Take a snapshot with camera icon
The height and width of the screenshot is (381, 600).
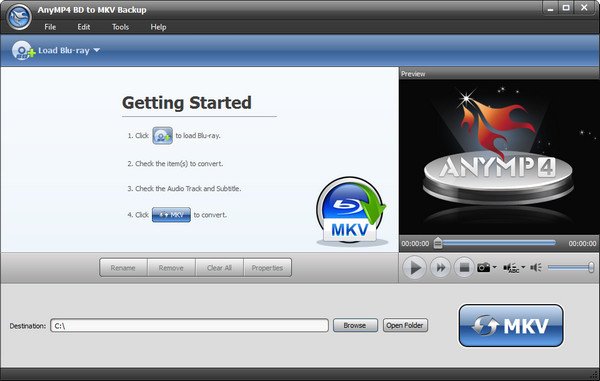click(x=484, y=267)
